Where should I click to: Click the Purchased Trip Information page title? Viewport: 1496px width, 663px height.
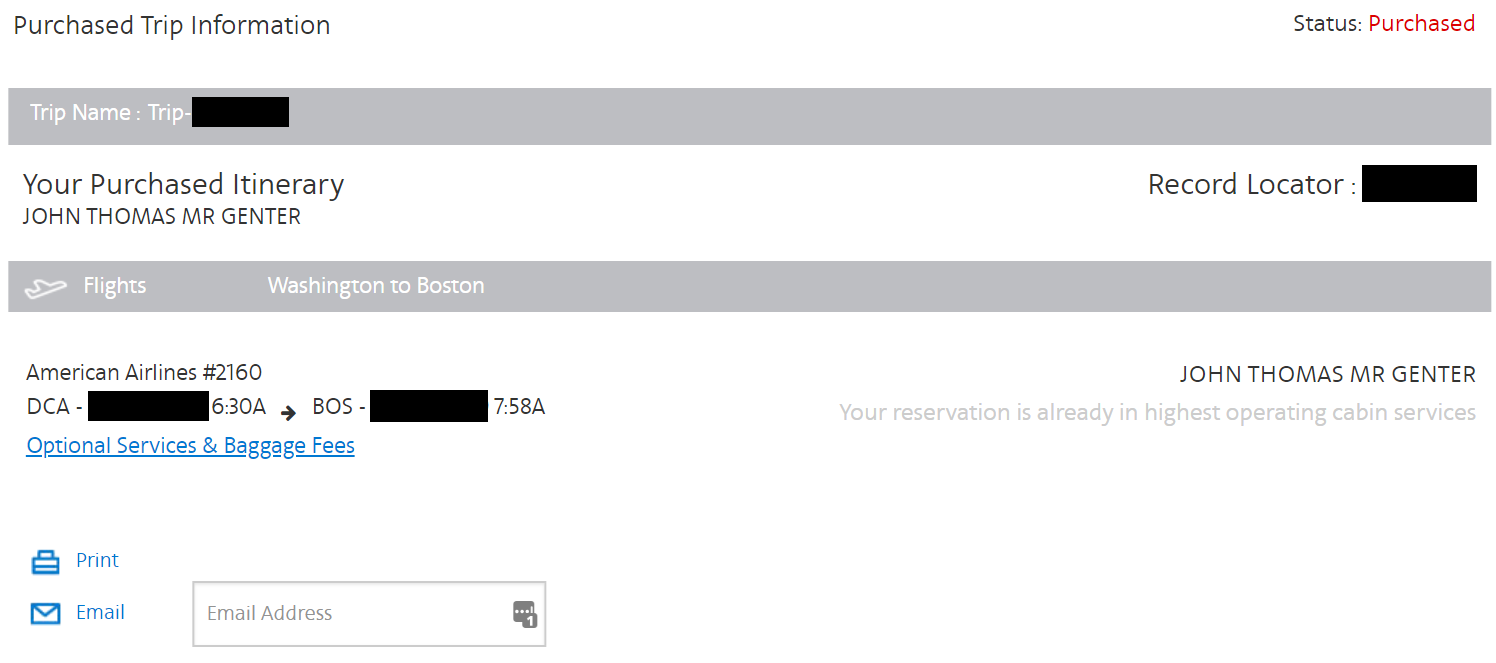pyautogui.click(x=172, y=26)
